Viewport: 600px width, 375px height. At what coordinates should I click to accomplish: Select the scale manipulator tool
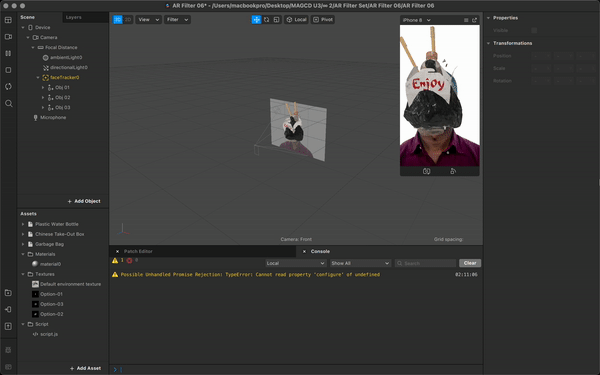276,20
